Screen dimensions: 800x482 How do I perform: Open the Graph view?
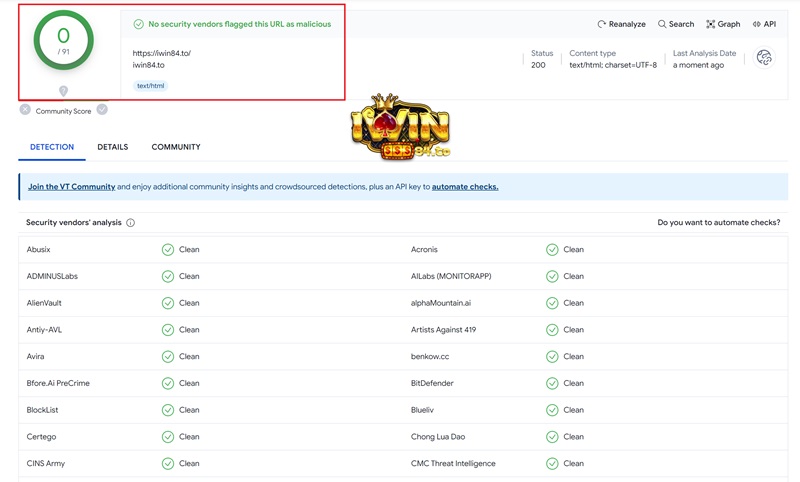point(723,24)
